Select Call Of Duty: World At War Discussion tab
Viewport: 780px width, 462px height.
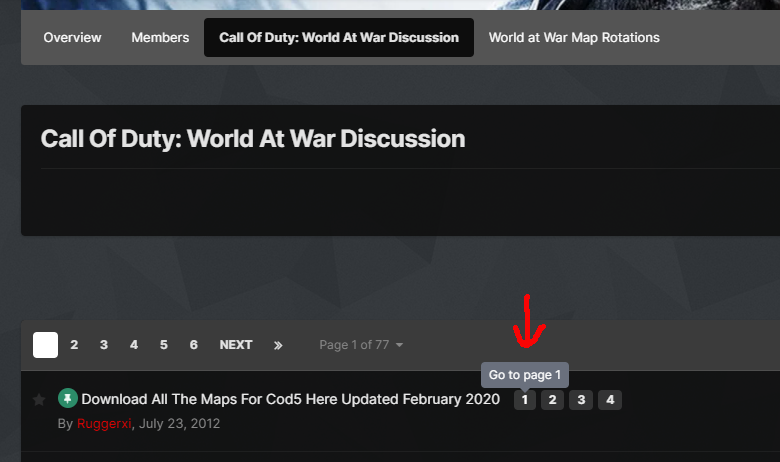pos(339,38)
